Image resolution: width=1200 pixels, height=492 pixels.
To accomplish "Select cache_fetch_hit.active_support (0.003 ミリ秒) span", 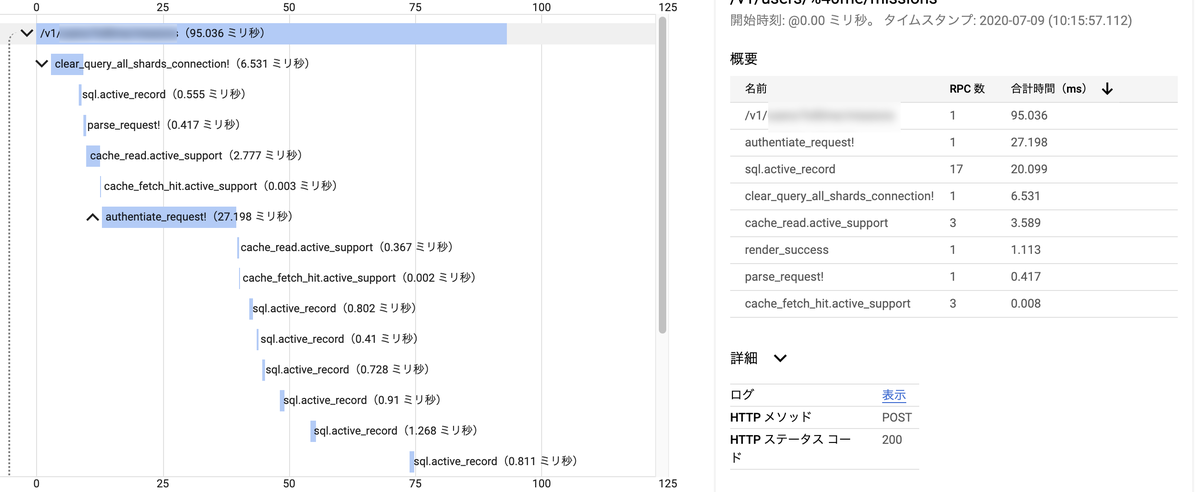I will pos(220,186).
